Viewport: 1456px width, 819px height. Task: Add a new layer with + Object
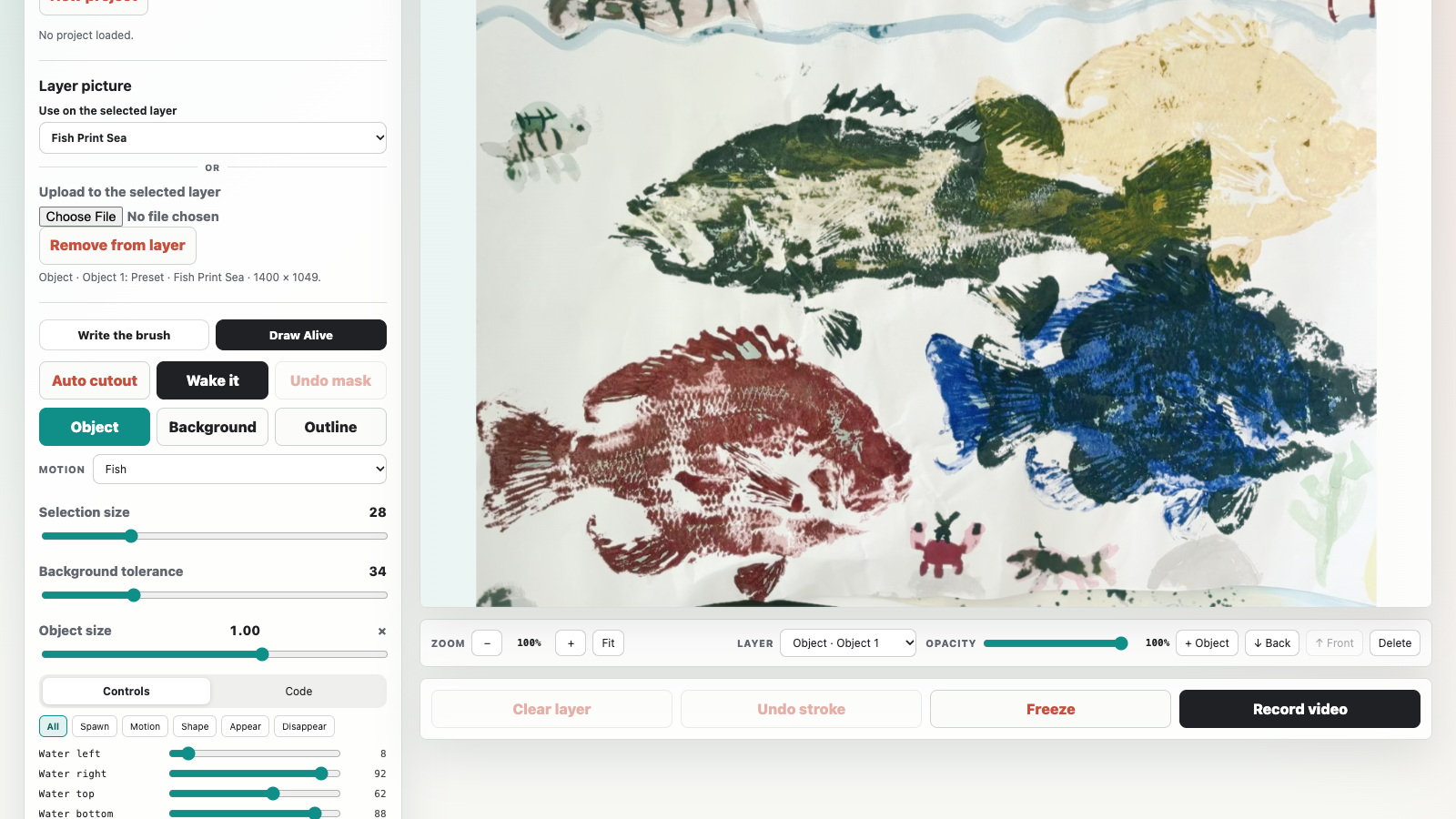(x=1207, y=643)
